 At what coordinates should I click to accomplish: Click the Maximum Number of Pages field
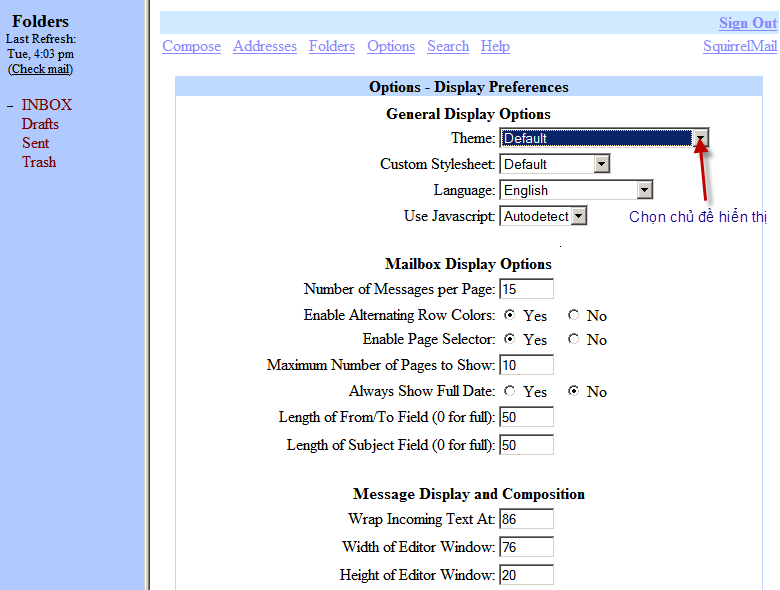pyautogui.click(x=526, y=365)
